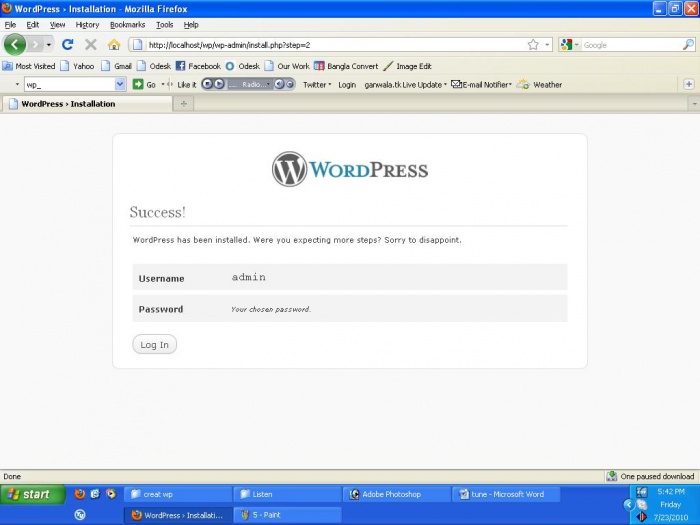Screen dimensions: 700x525
Task: Open the Facebook bookmark
Action: coord(198,66)
